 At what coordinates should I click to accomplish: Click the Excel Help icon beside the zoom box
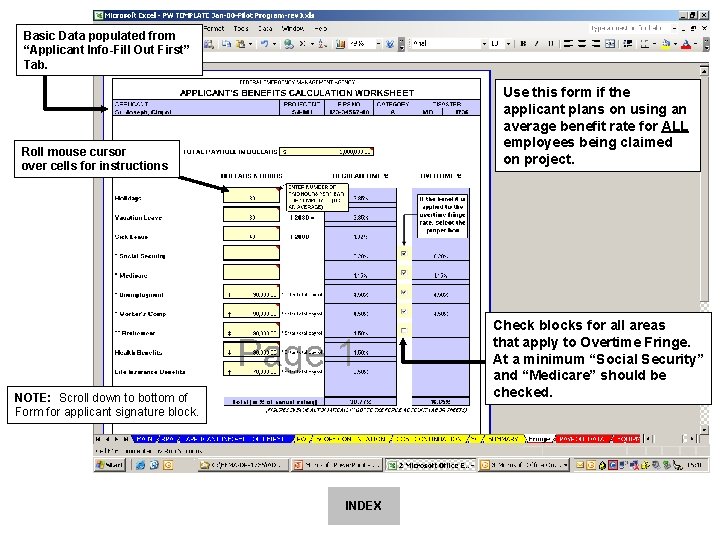coord(390,44)
